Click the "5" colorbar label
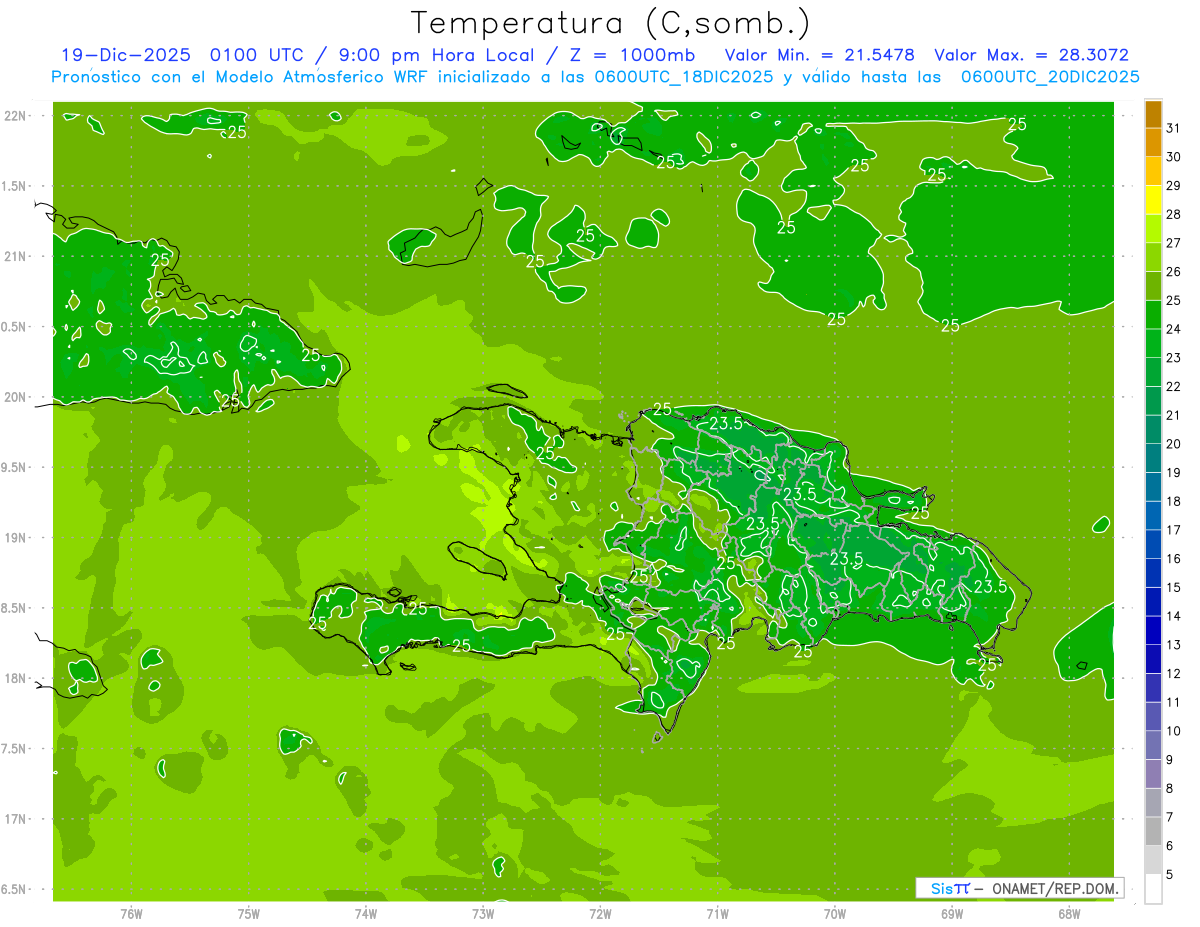 1169,875
